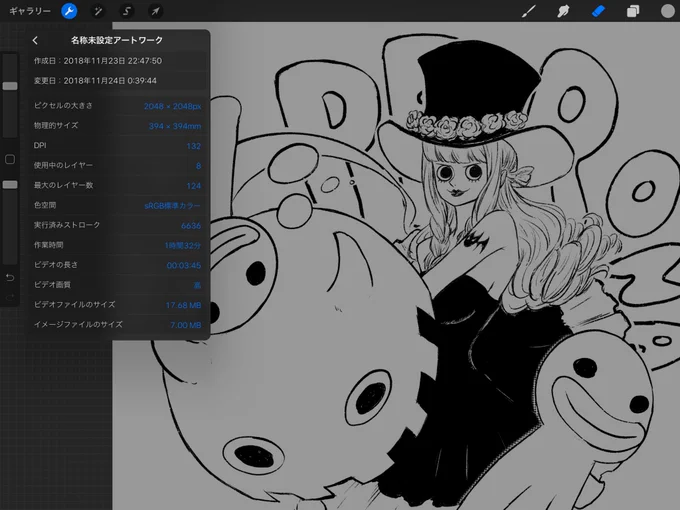Select the Eraser tool

tap(598, 11)
